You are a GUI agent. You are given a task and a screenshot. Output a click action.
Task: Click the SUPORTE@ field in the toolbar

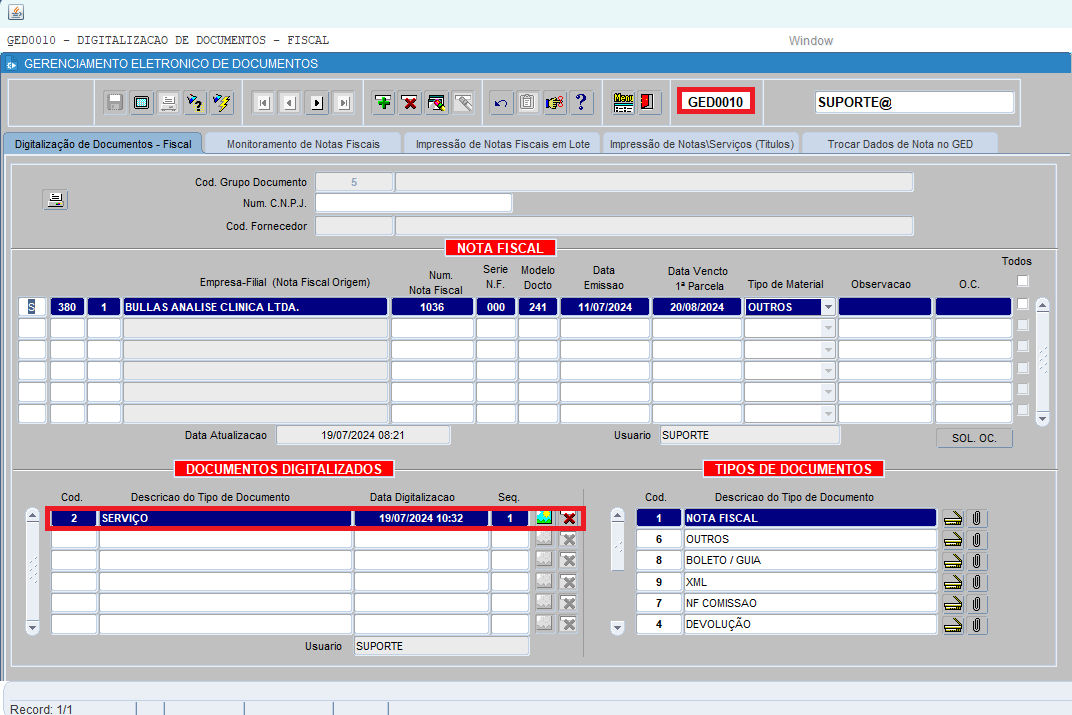point(914,103)
